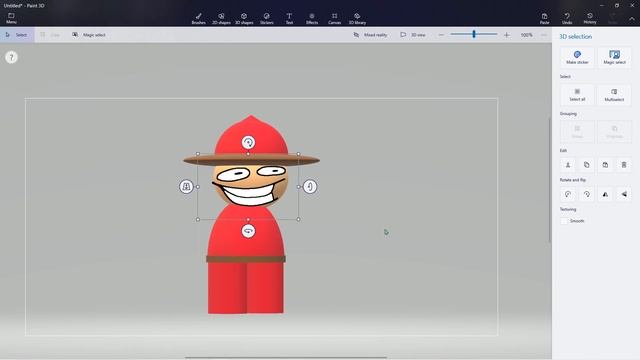
Task: Choose the Select tool in toolbar
Action: [17, 35]
